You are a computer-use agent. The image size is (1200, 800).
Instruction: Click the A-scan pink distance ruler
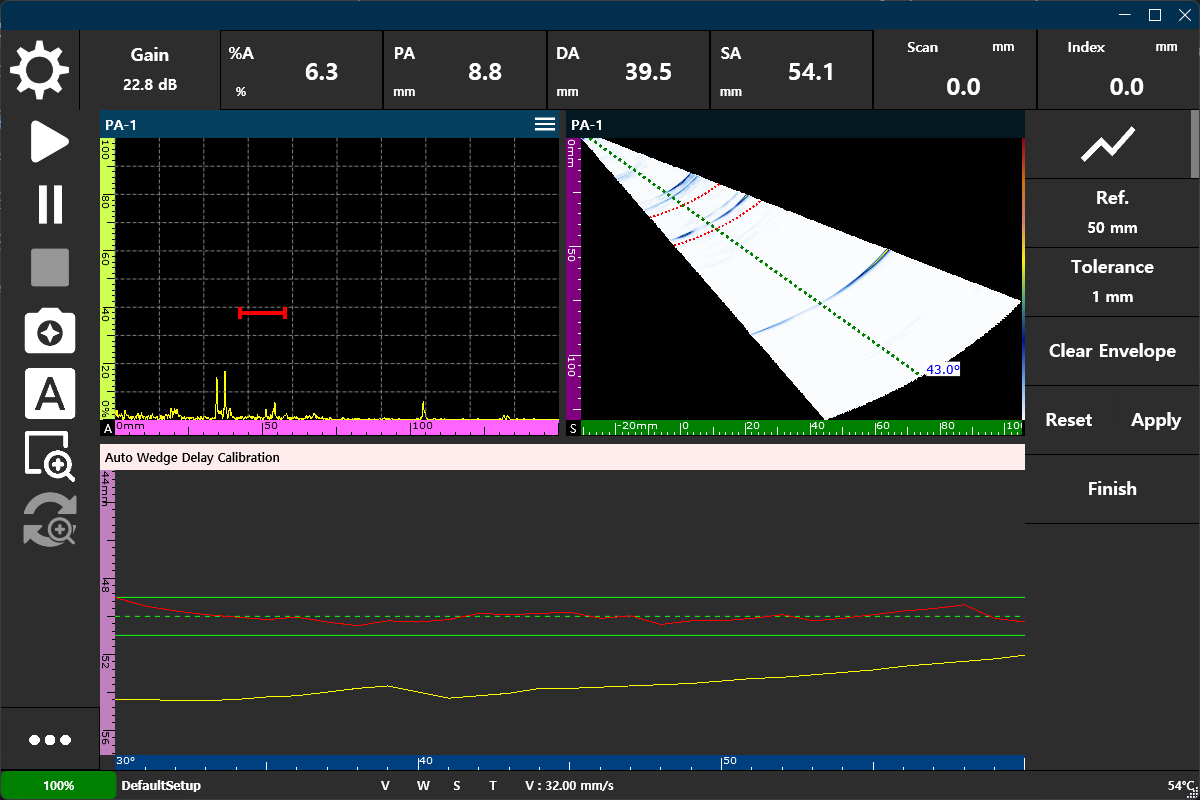(x=337, y=426)
